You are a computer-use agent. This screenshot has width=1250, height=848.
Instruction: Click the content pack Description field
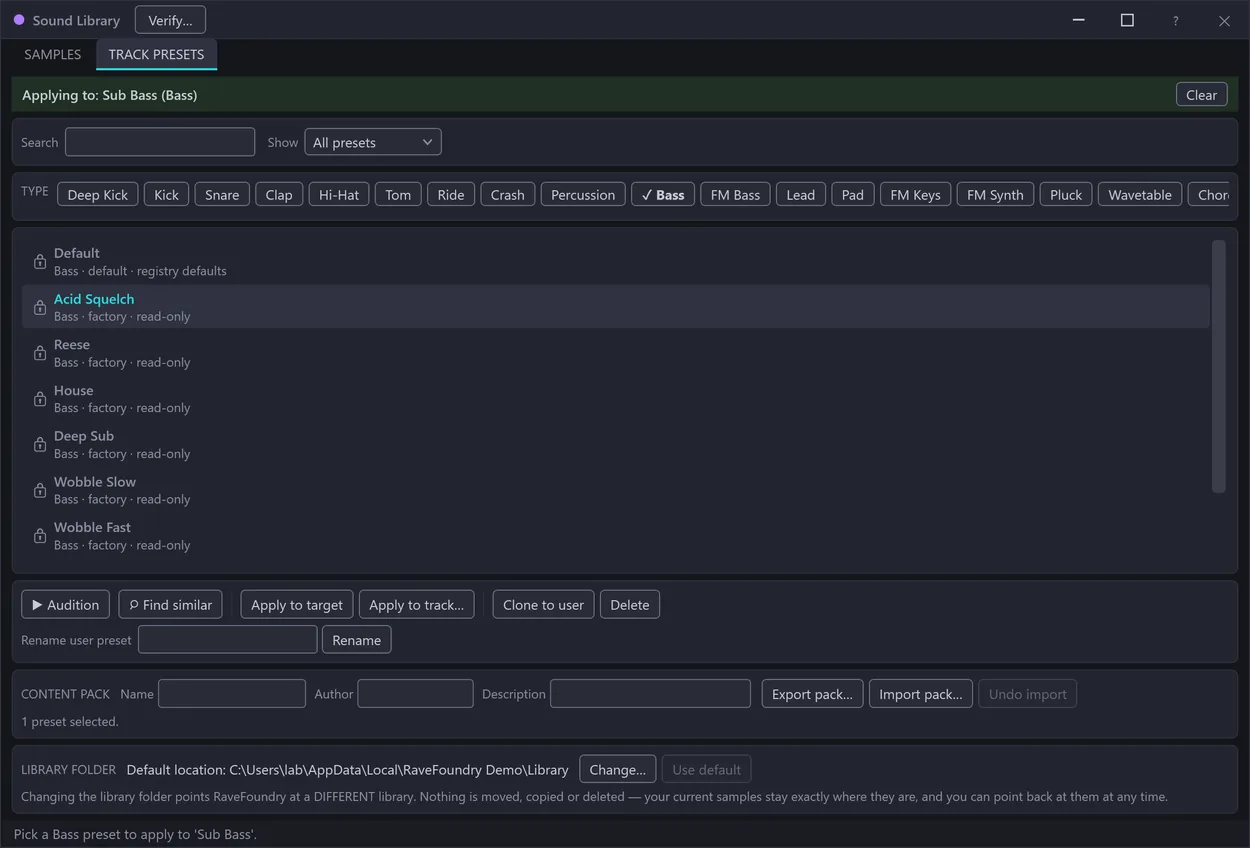click(x=651, y=694)
